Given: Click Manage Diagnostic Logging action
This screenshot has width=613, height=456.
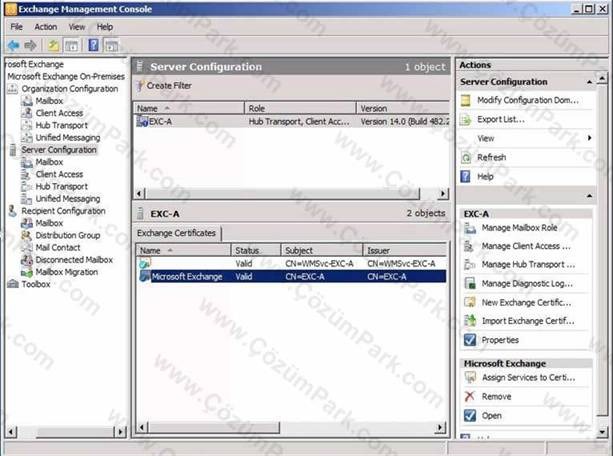Looking at the screenshot, I should pyautogui.click(x=527, y=284).
